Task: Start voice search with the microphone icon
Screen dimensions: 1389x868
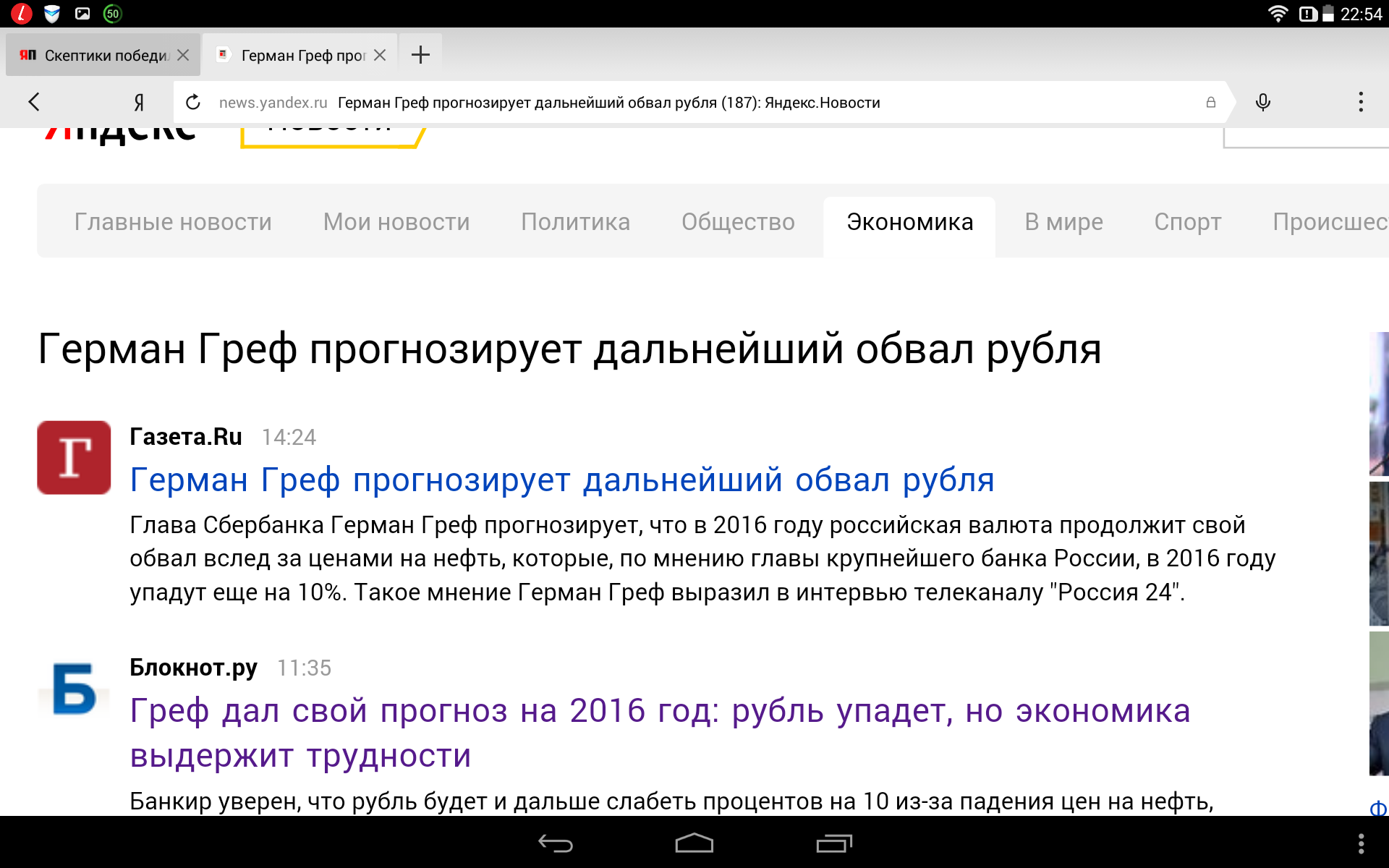Action: point(1263,102)
